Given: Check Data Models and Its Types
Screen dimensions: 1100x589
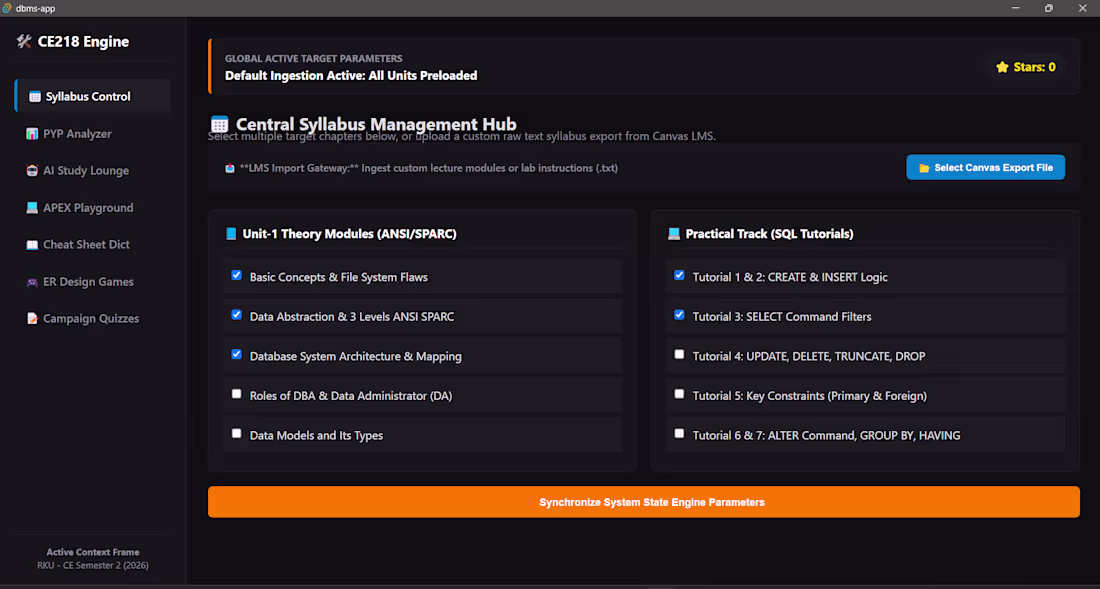Looking at the screenshot, I should pyautogui.click(x=236, y=433).
